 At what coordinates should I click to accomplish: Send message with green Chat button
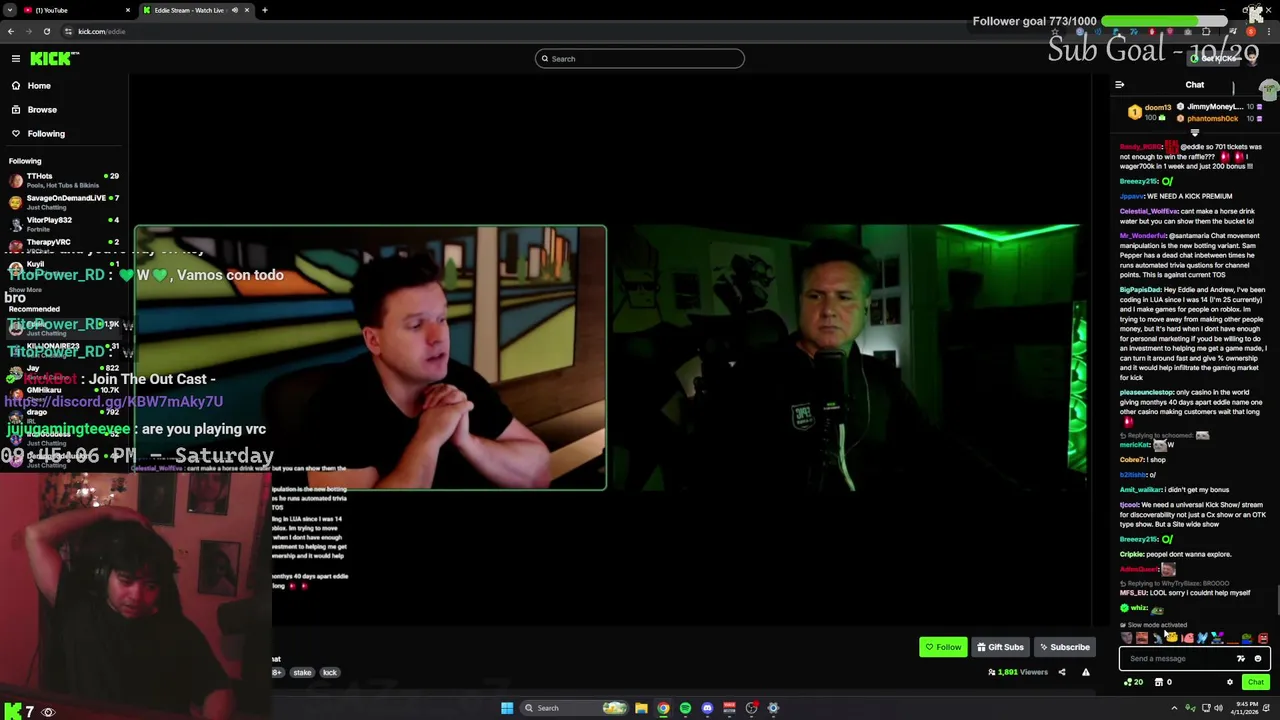point(1256,682)
